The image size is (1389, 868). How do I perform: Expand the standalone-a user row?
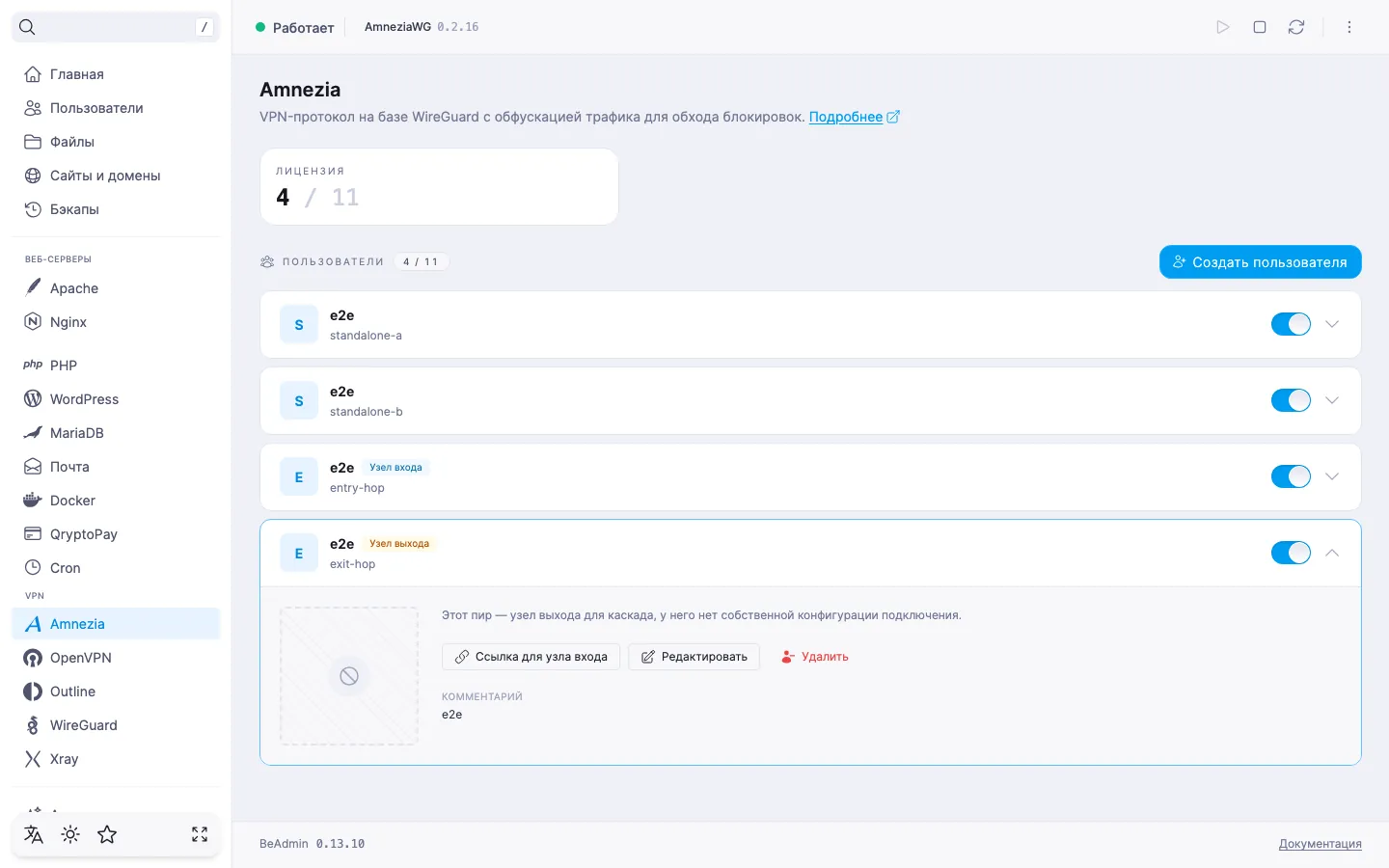(1332, 324)
